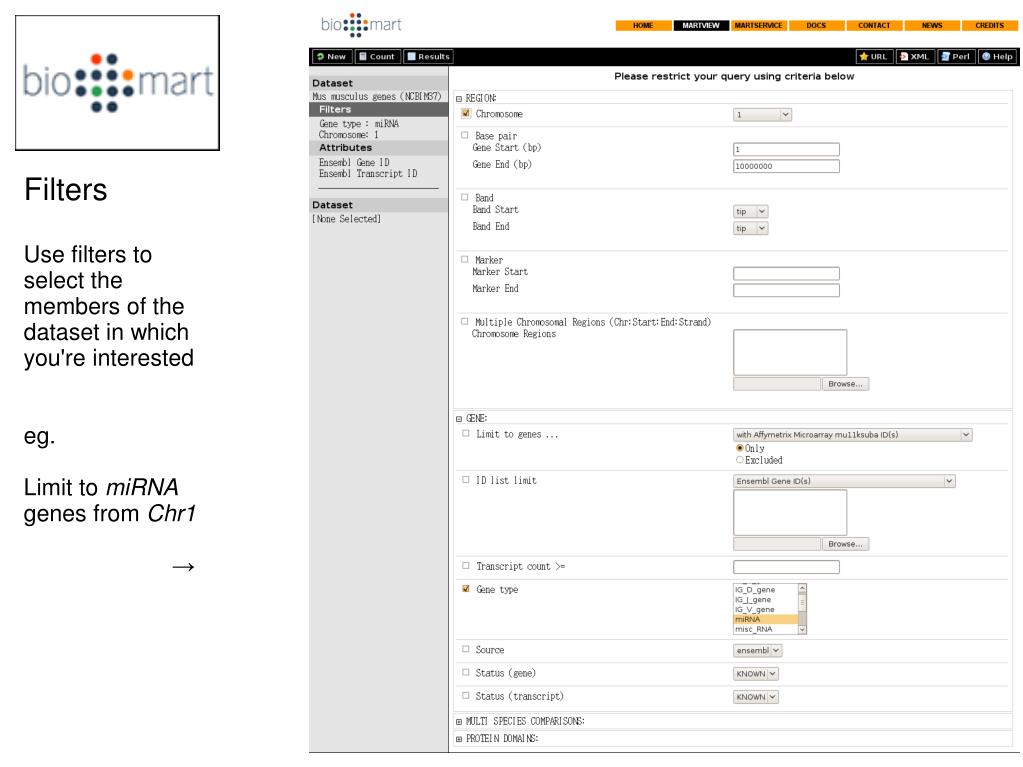The image size is (1023, 767).
Task: Expand MULTI SPECIES COMPARISONS section
Action: tap(459, 722)
